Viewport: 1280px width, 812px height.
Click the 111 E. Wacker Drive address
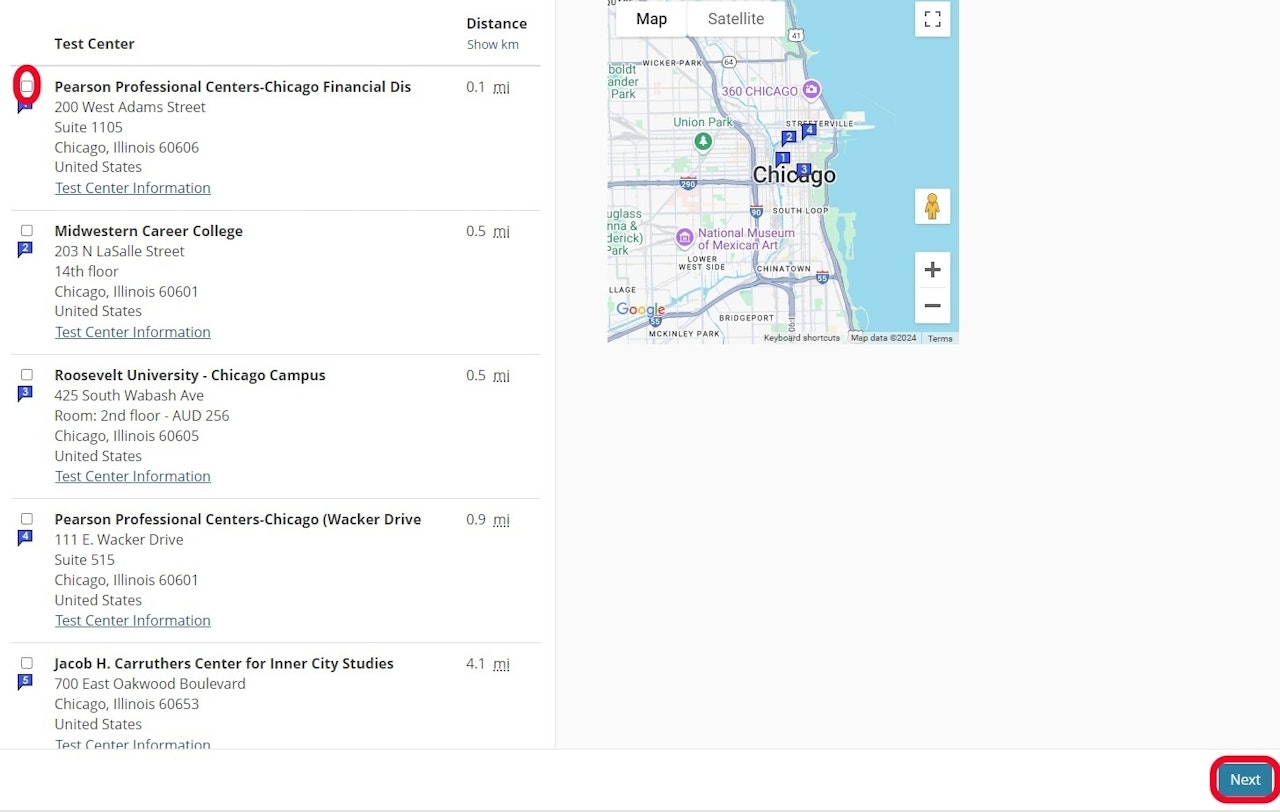[119, 539]
